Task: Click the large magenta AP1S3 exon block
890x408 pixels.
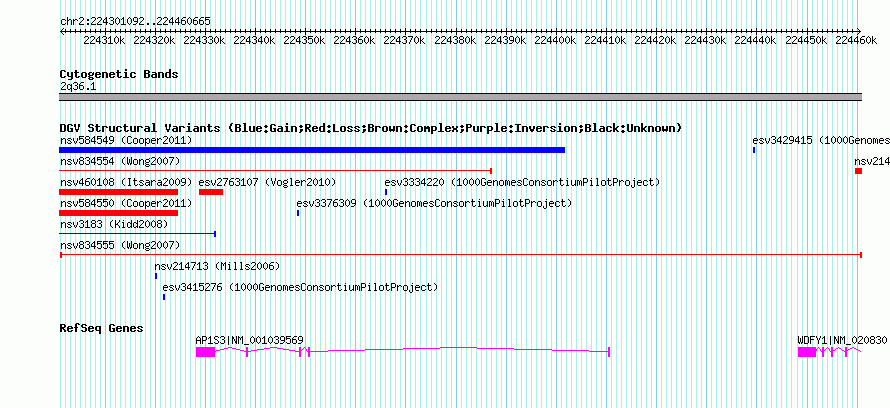Action: (205, 352)
